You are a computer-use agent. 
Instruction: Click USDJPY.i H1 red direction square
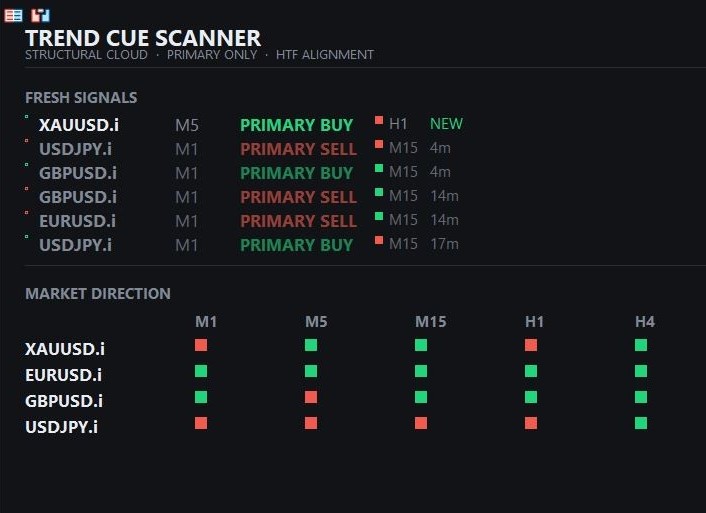tap(531, 423)
